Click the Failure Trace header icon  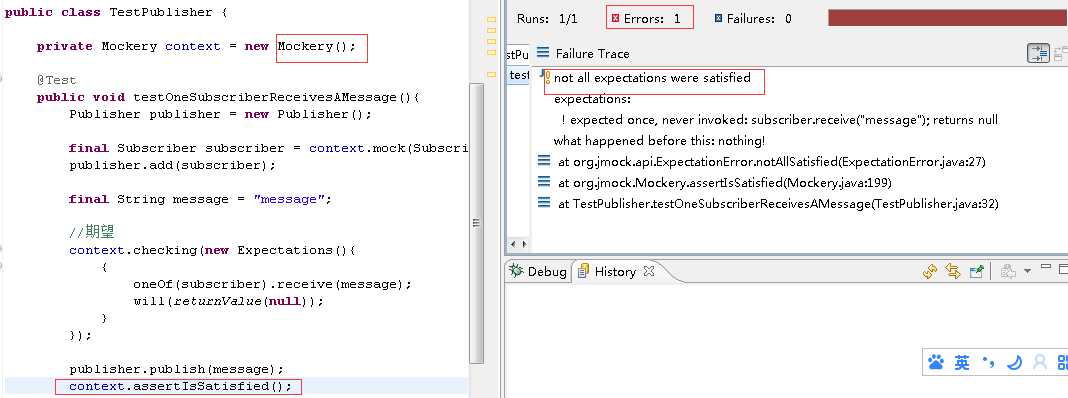(543, 52)
